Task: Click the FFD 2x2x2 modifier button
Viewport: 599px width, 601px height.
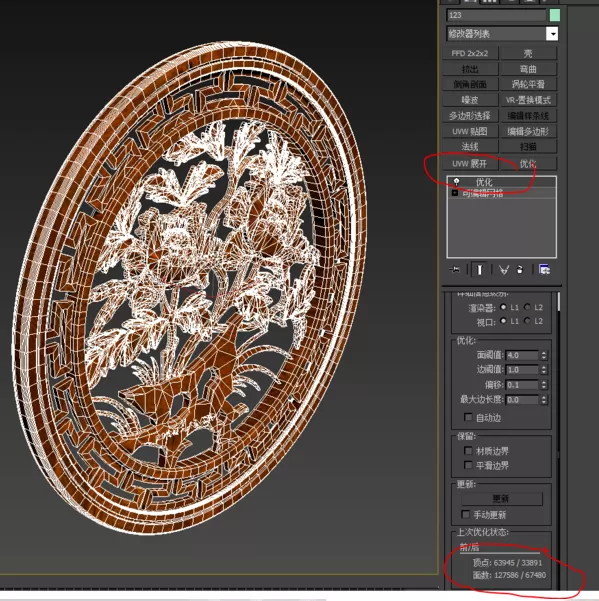Action: pos(470,53)
